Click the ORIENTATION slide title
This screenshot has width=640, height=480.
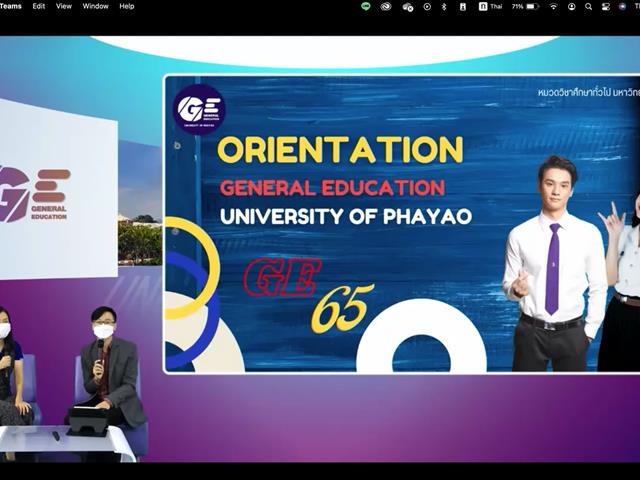[340, 149]
